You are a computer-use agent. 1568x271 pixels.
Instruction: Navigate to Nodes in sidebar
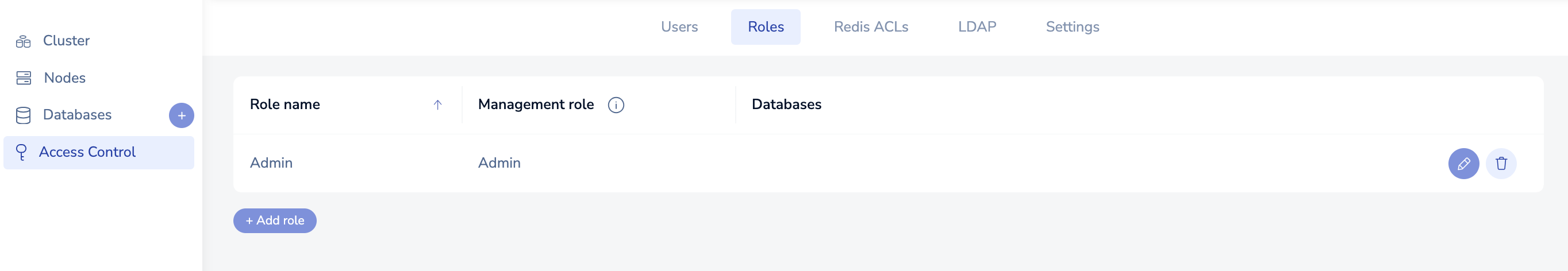click(x=64, y=78)
